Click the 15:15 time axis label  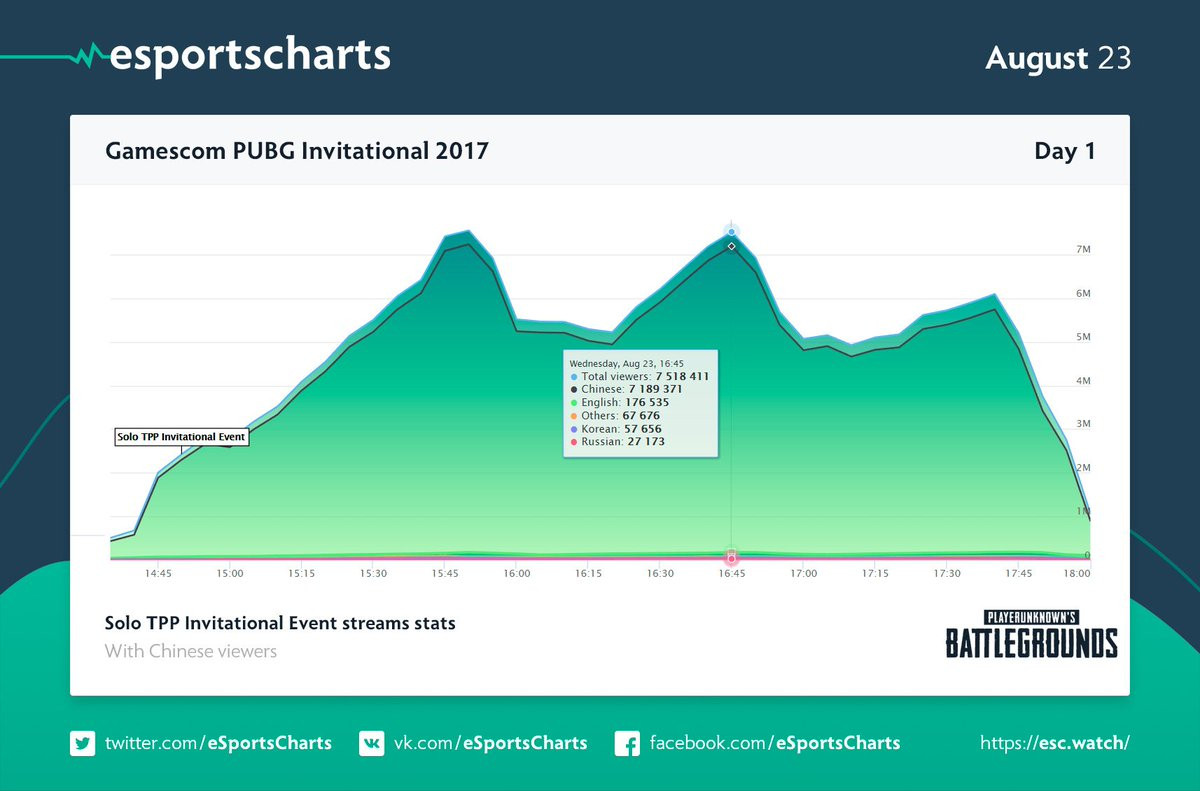click(301, 574)
